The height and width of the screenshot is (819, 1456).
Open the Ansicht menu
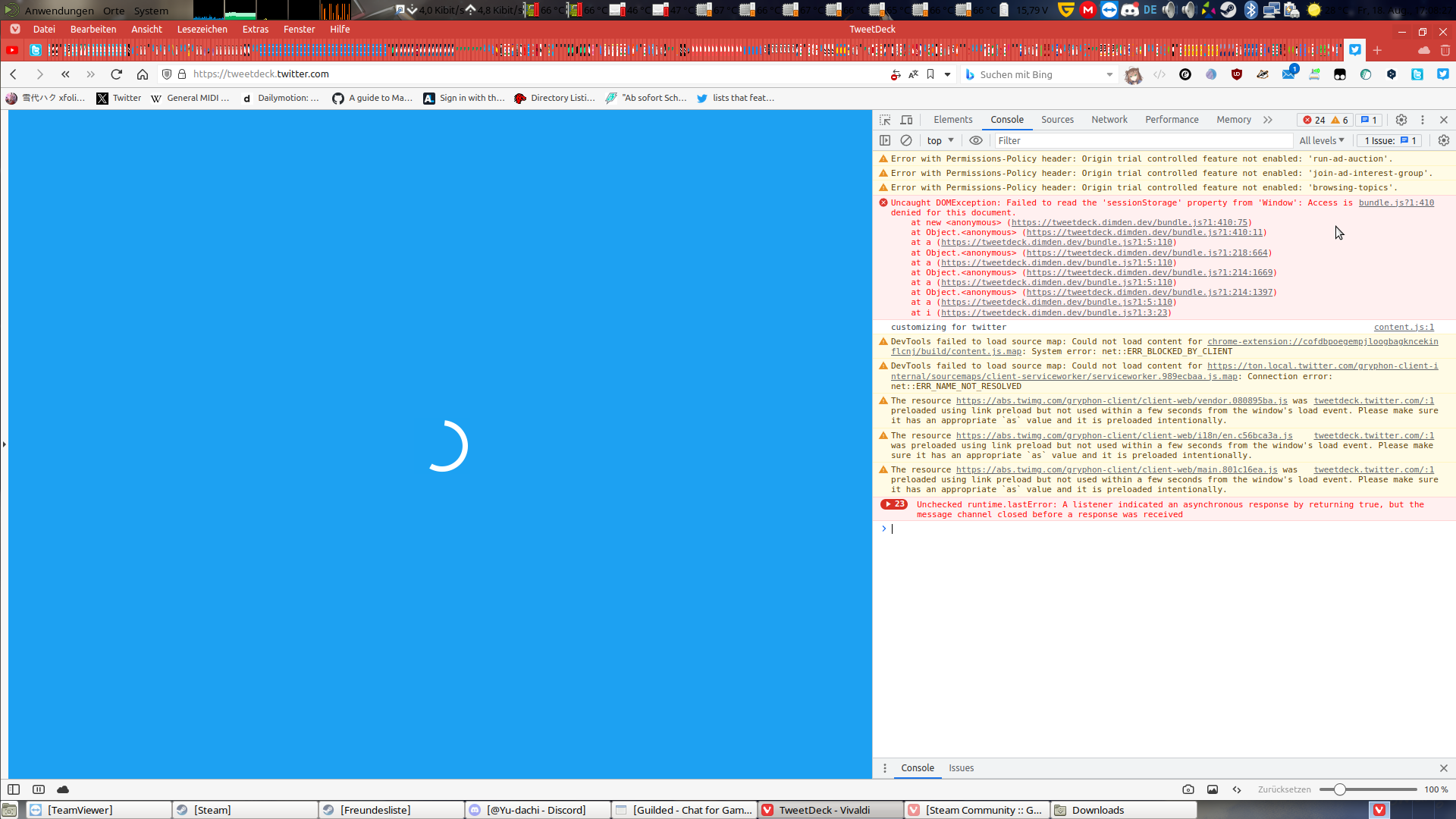(x=146, y=29)
